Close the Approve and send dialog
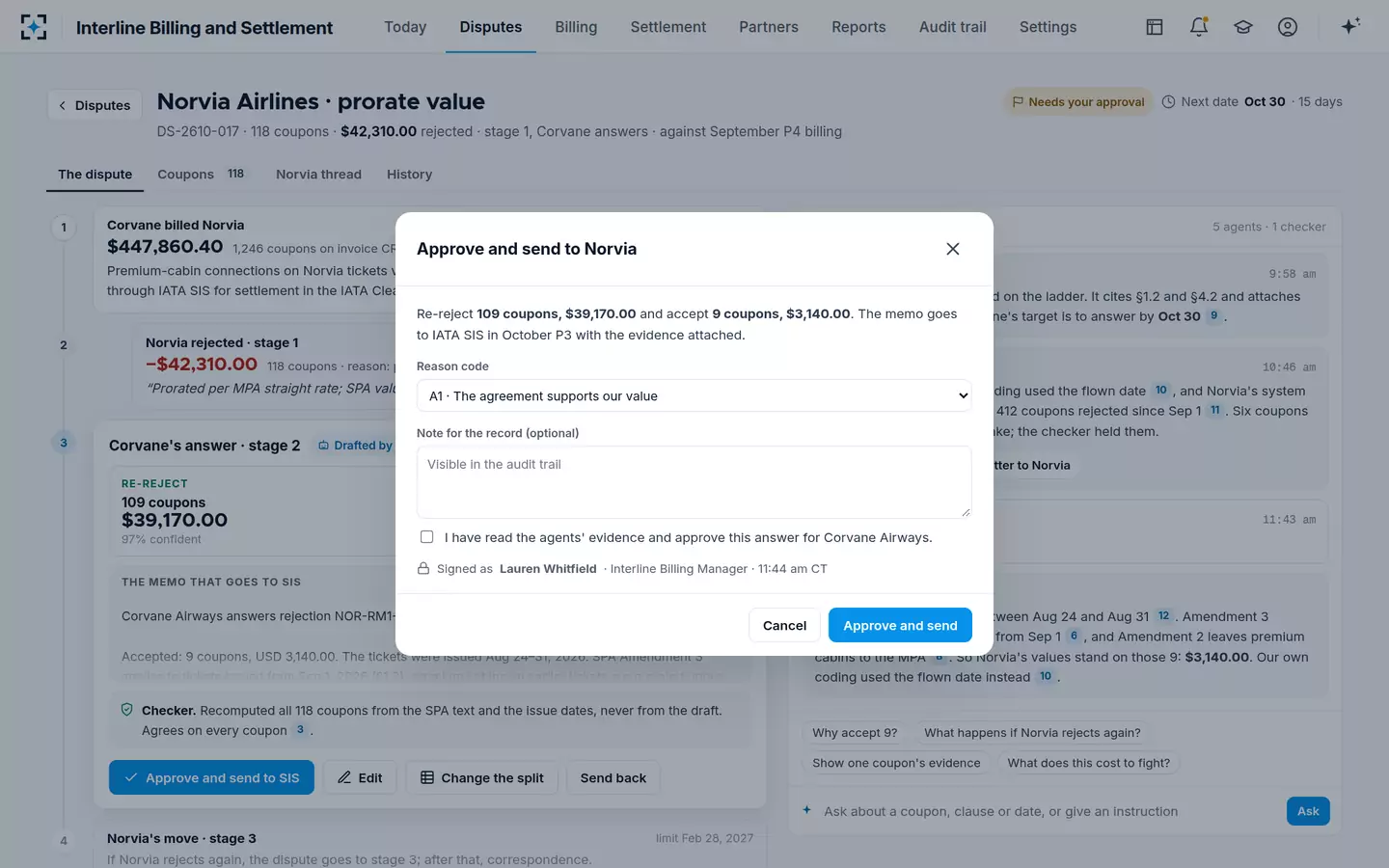 953,249
